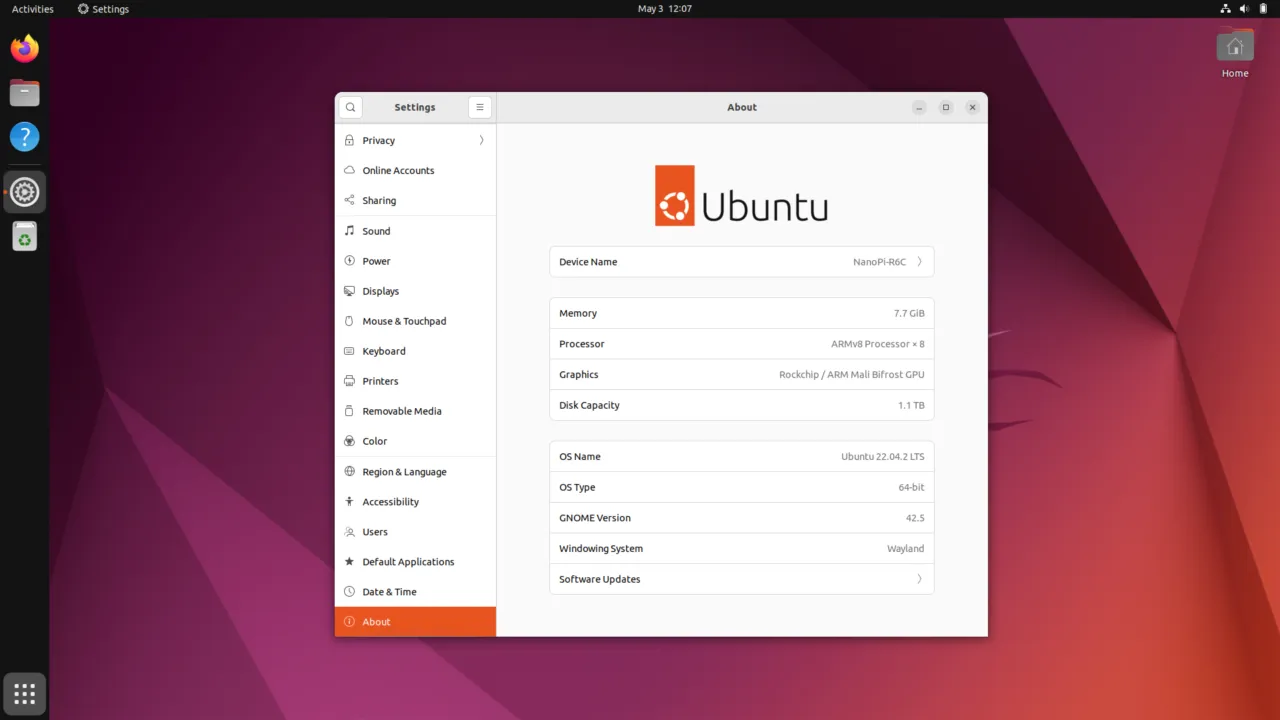Click the Show Applications grid icon

coord(25,693)
